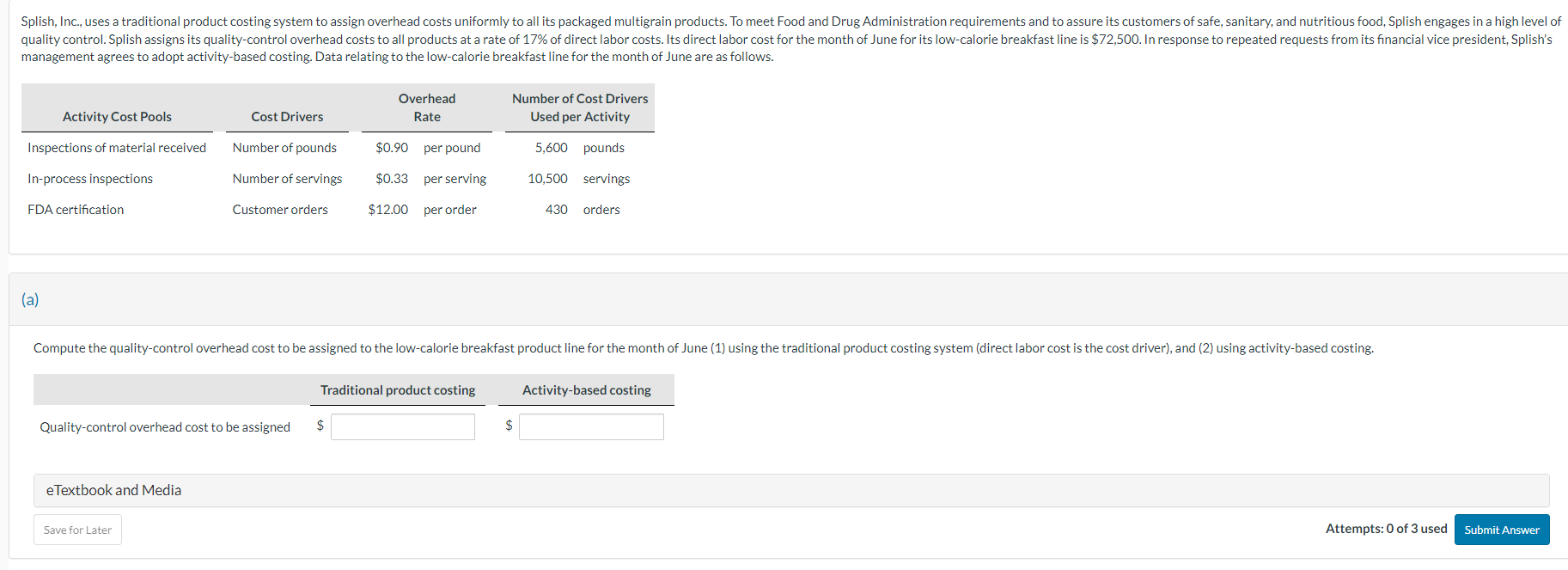Click the dollar sign beside the first input
Image resolution: width=1568 pixels, height=570 pixels.
pyautogui.click(x=319, y=426)
